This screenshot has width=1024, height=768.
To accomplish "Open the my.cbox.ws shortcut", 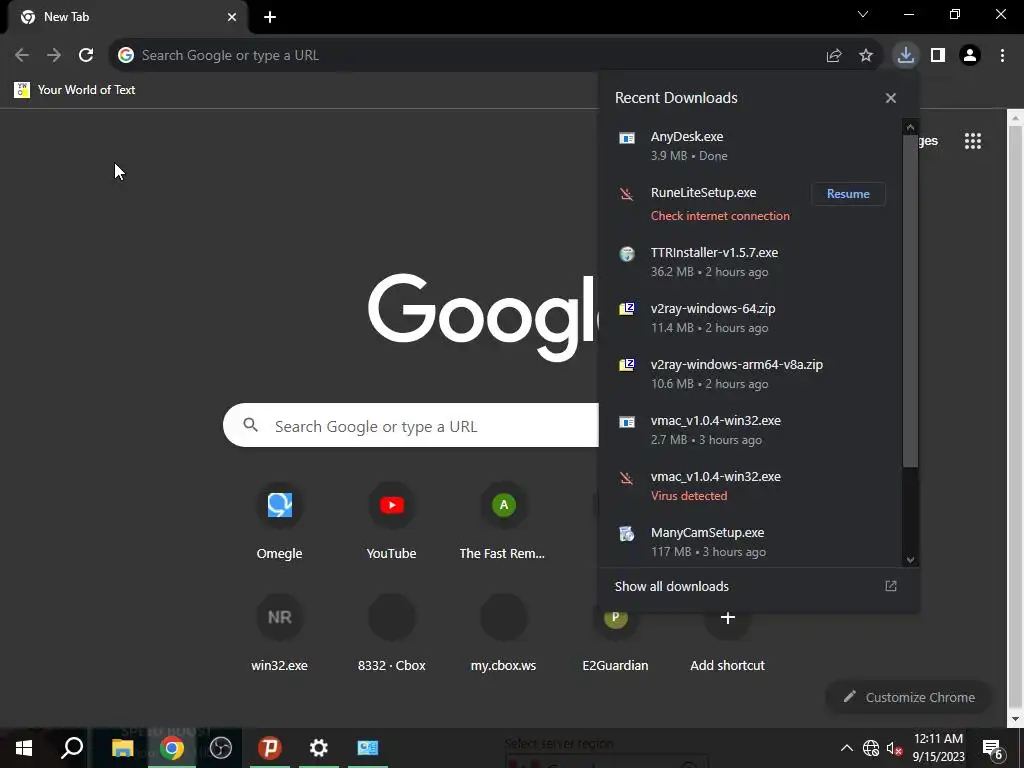I will [x=503, y=632].
